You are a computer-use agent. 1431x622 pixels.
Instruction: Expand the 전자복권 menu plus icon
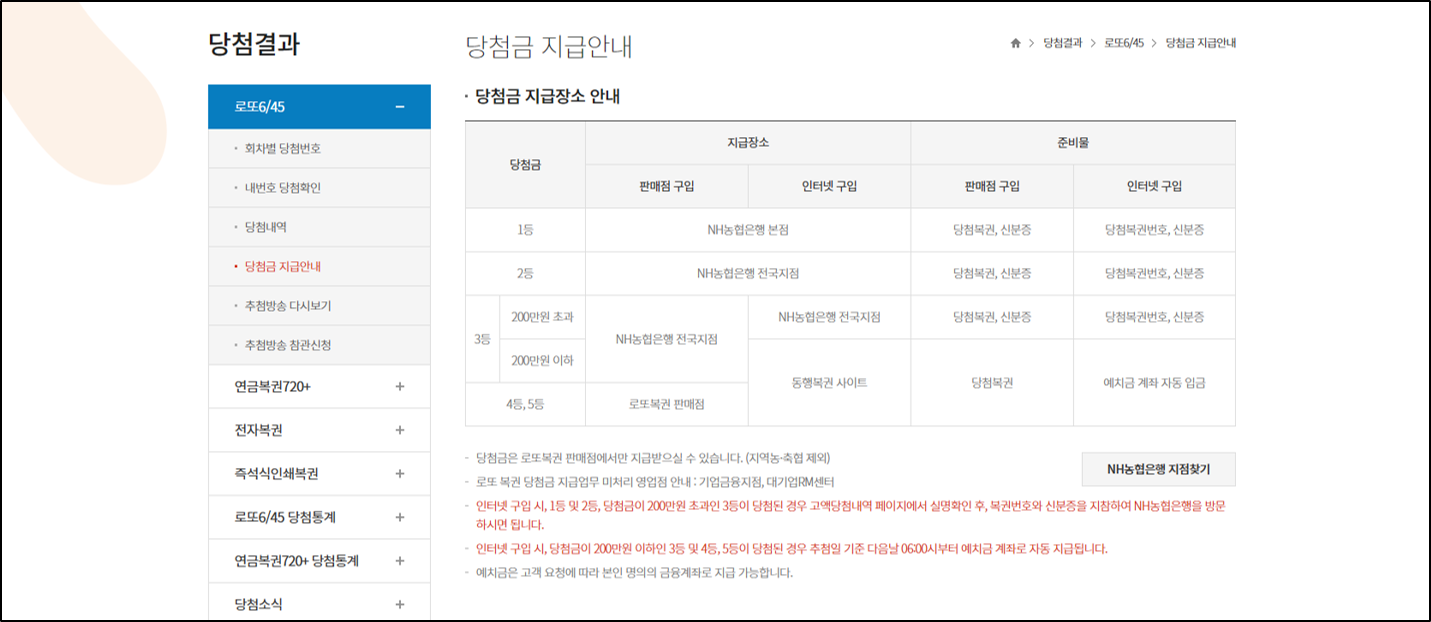[400, 430]
